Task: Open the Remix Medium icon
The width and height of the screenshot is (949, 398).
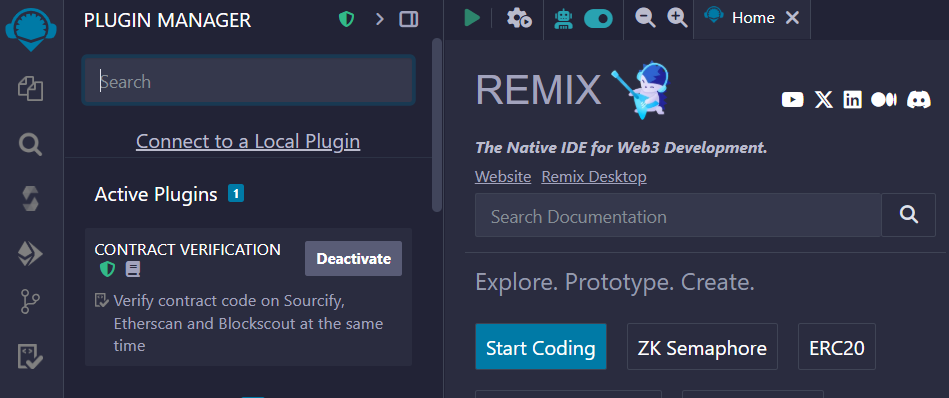Action: pyautogui.click(x=884, y=100)
